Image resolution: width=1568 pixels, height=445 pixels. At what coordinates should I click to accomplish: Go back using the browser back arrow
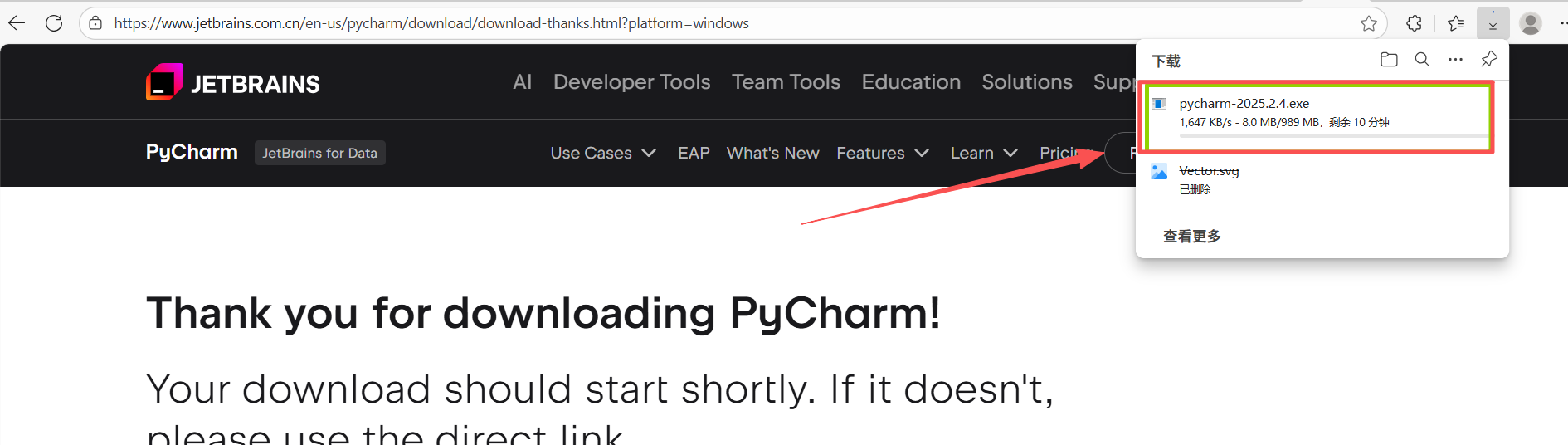17,23
